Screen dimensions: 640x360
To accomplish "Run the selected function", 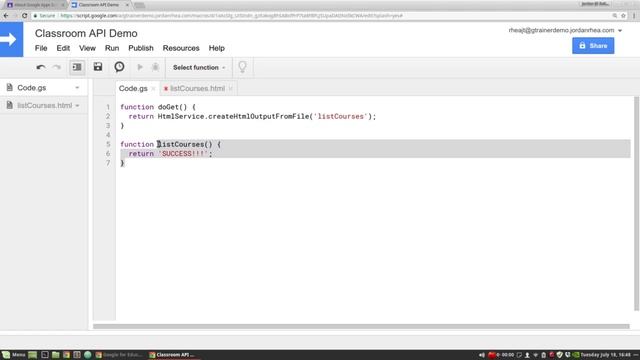I will [x=140, y=67].
